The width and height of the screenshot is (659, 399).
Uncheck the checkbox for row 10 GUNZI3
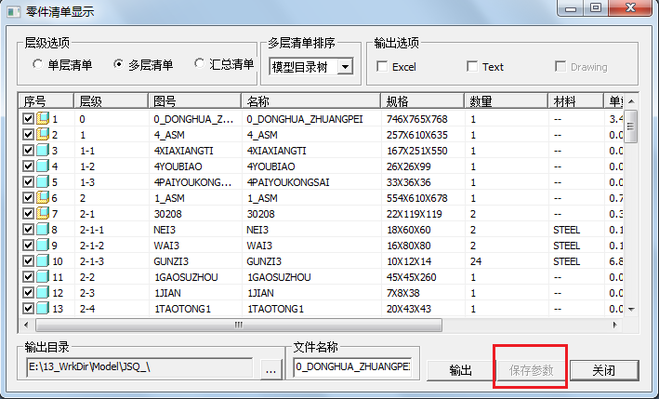click(28, 262)
